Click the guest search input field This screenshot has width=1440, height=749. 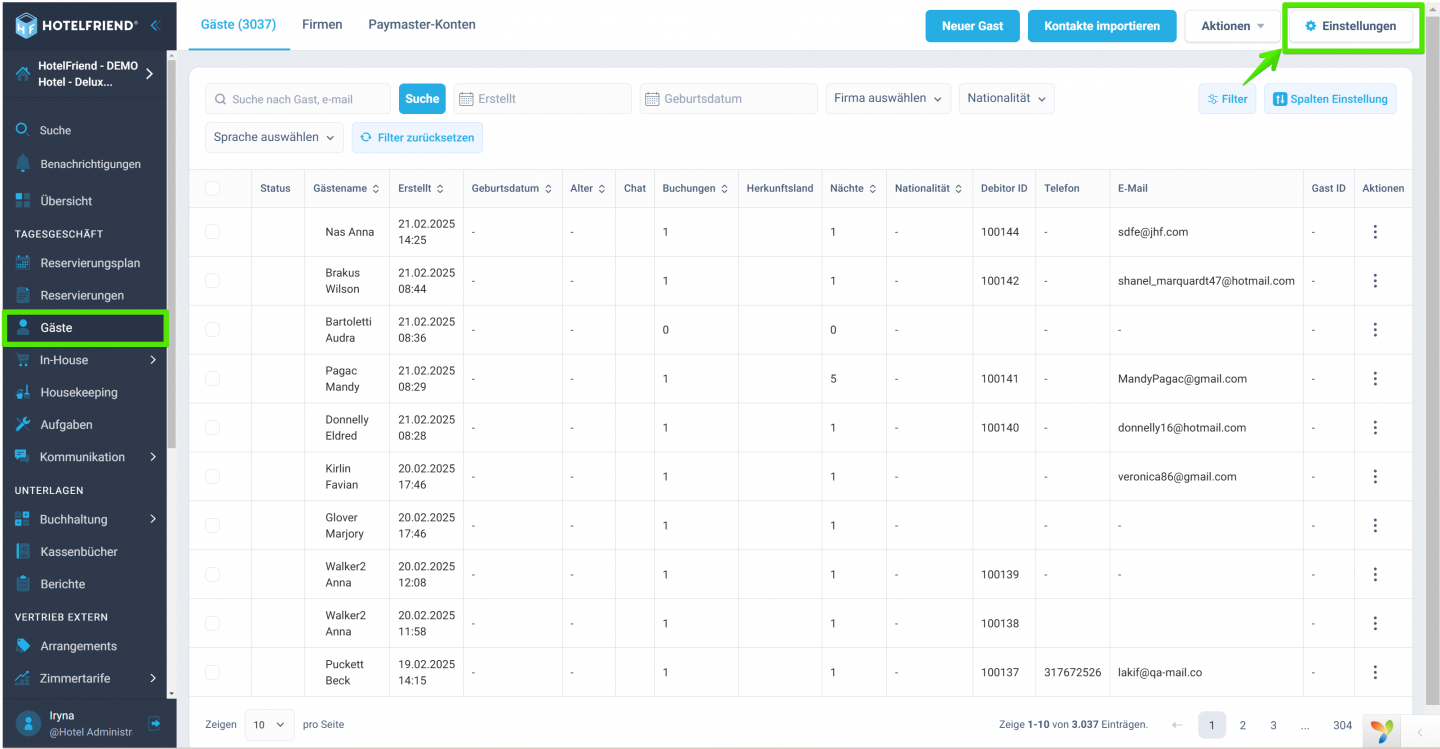point(298,99)
